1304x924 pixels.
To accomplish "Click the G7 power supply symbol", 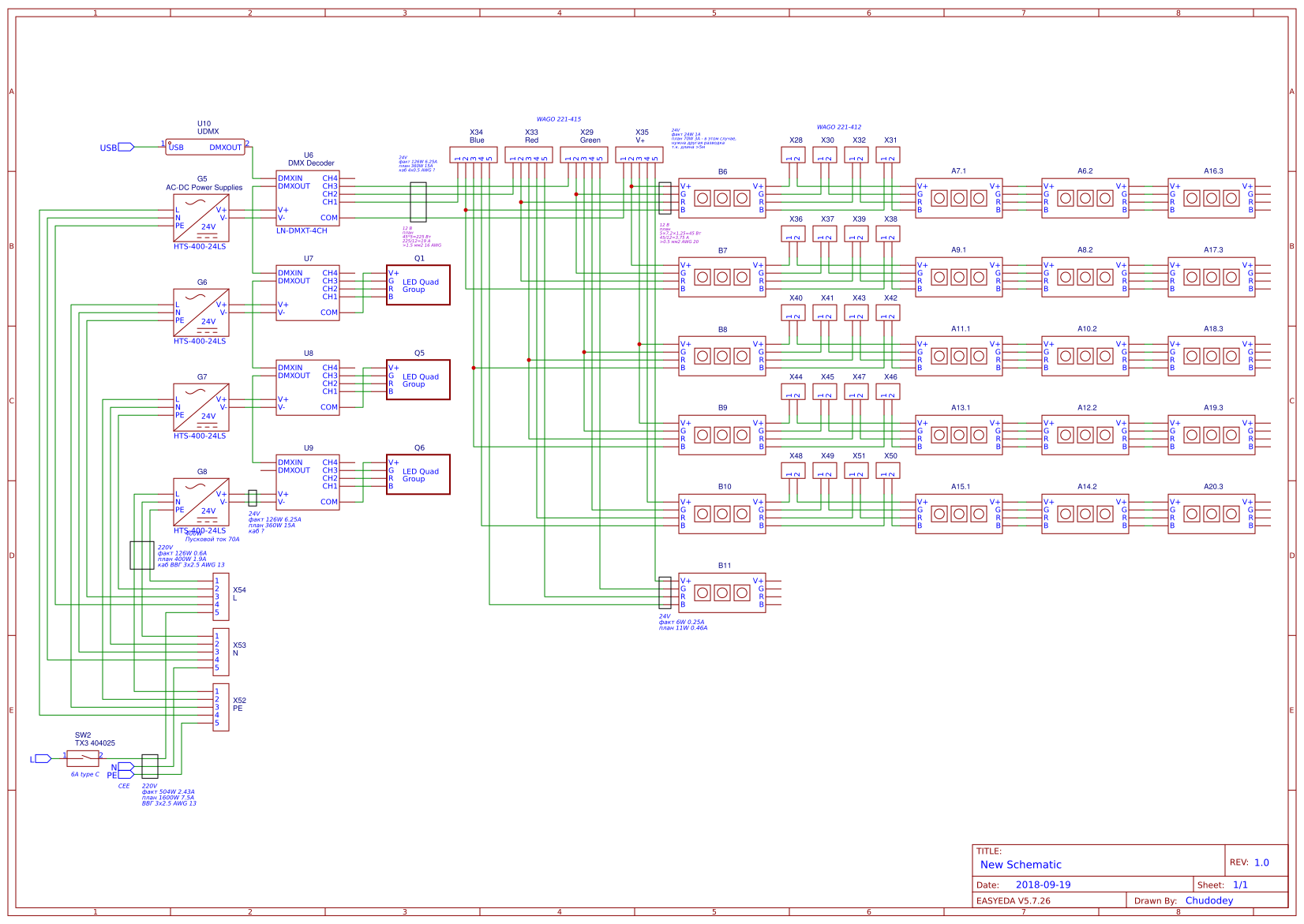I will pyautogui.click(x=201, y=407).
